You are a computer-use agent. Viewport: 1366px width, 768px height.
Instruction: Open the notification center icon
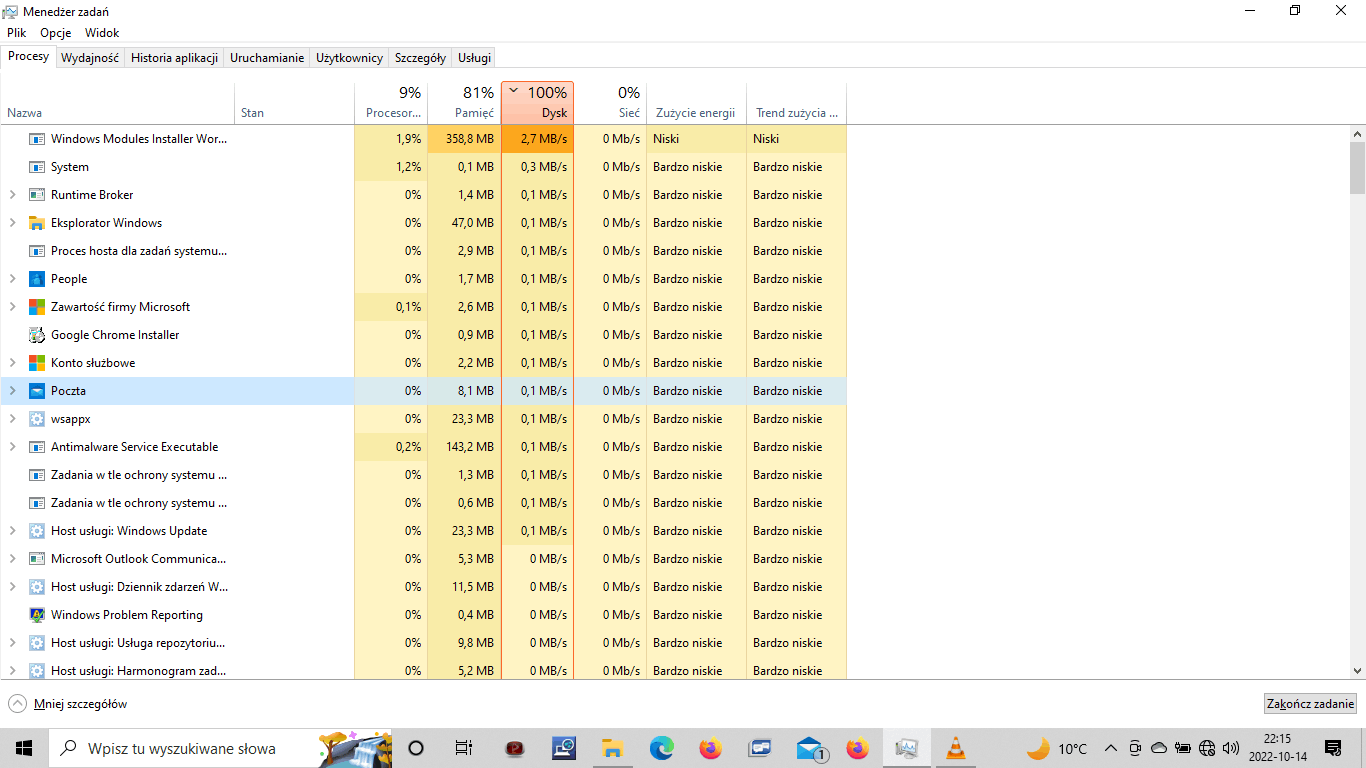(x=1333, y=748)
